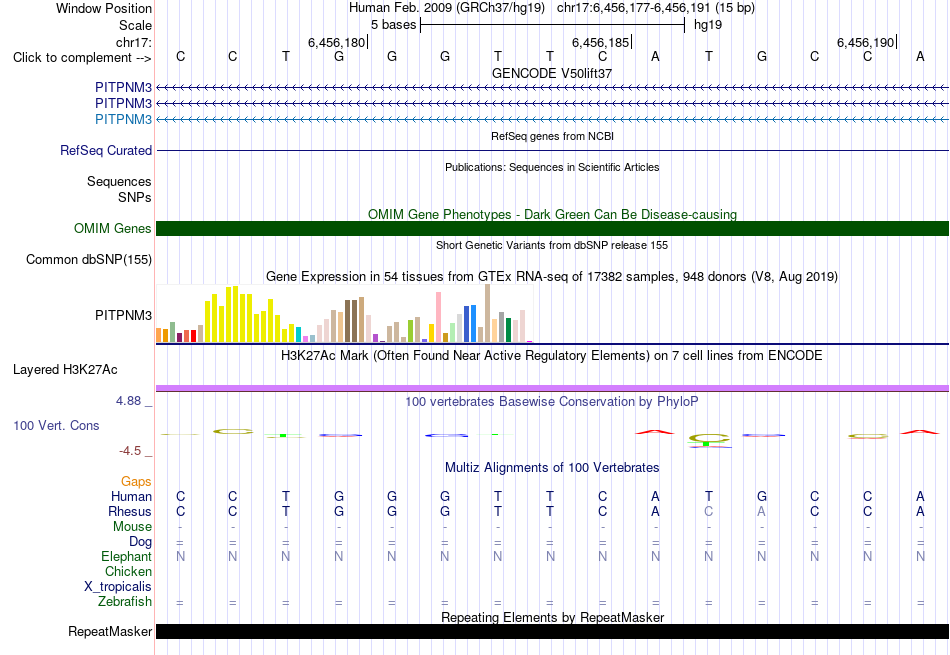Open the Layered H3K27Ac track label
The height and width of the screenshot is (655, 950).
coord(65,370)
